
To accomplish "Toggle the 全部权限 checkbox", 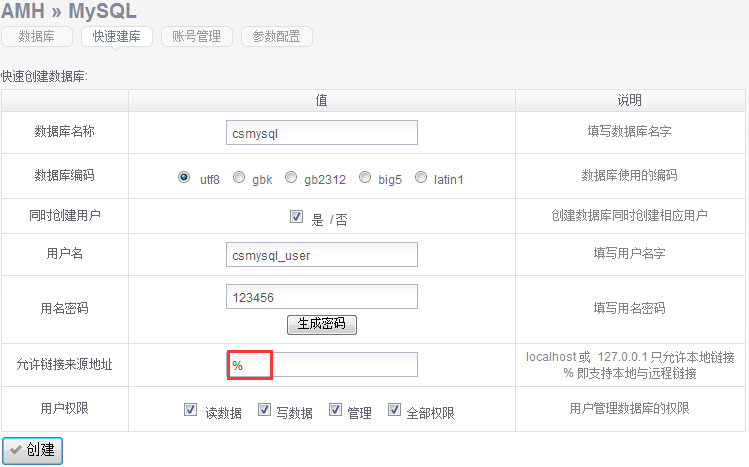I will 394,410.
